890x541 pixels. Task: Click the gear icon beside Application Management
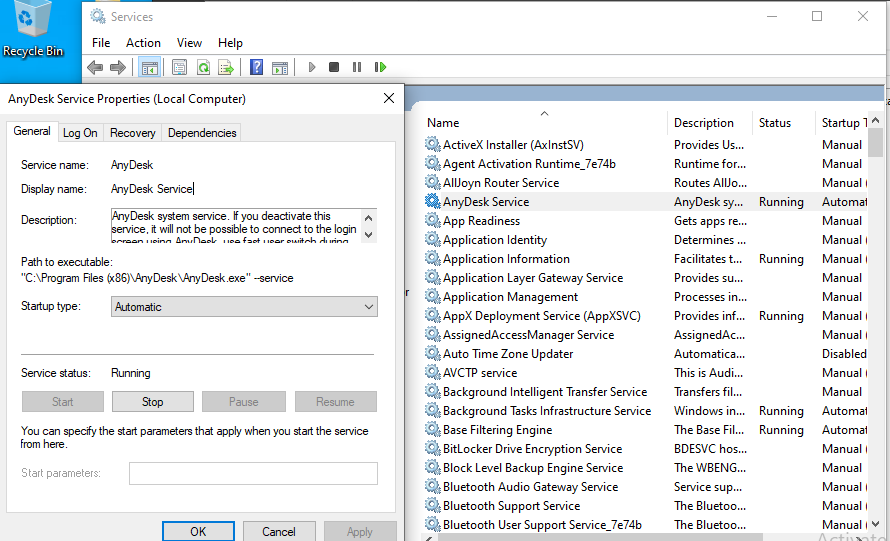[x=433, y=296]
